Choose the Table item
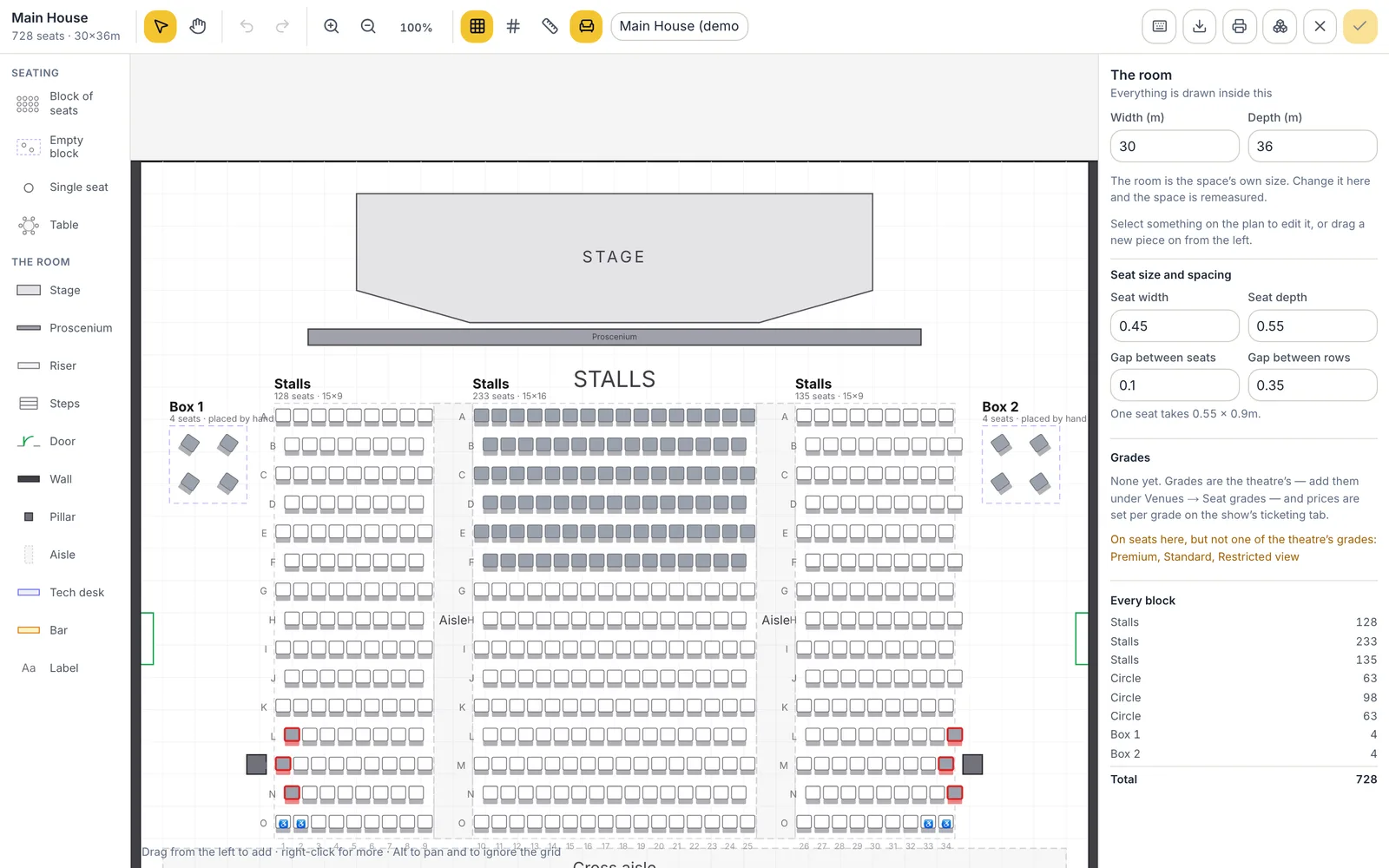 pyautogui.click(x=65, y=225)
